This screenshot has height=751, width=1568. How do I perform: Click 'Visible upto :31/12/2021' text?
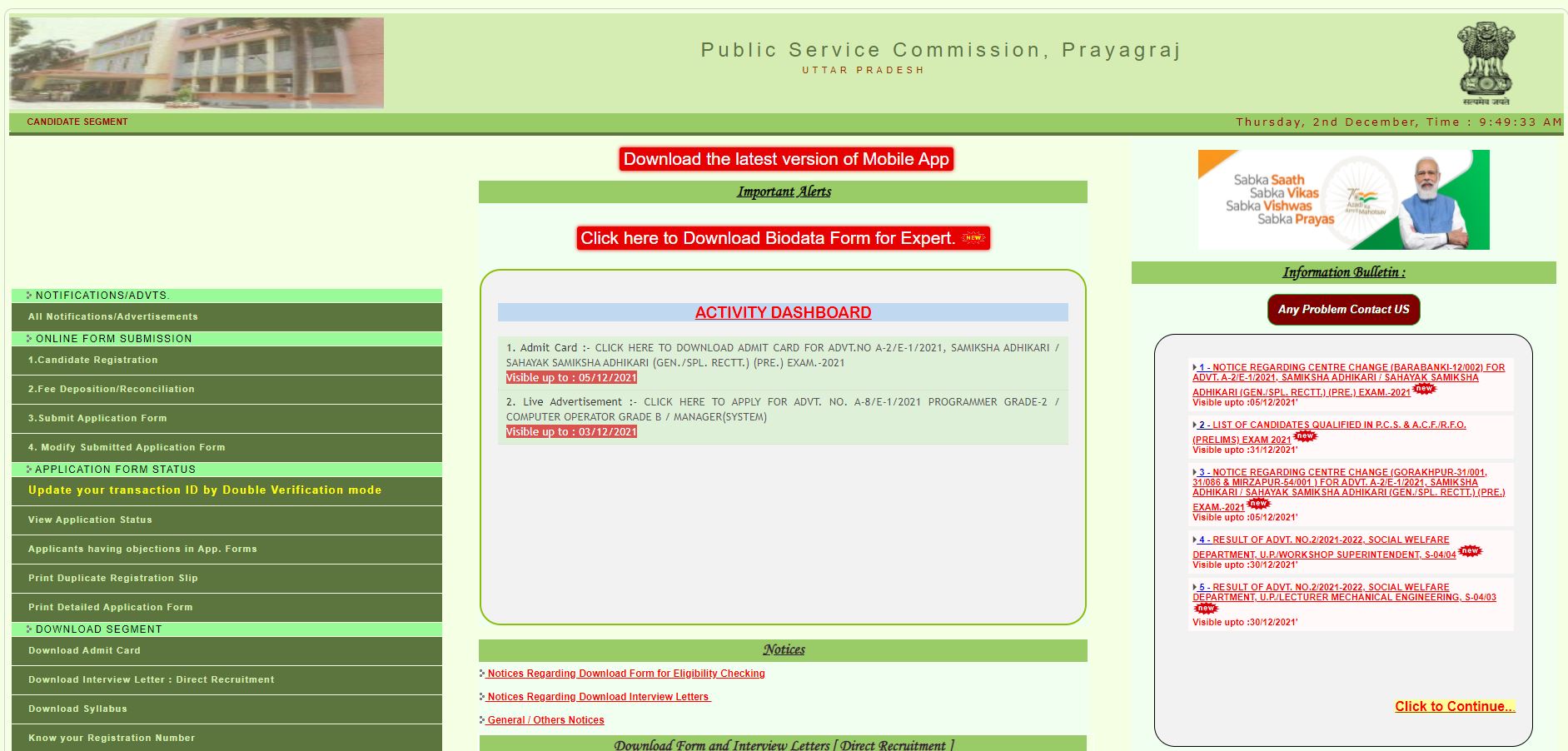[1245, 450]
